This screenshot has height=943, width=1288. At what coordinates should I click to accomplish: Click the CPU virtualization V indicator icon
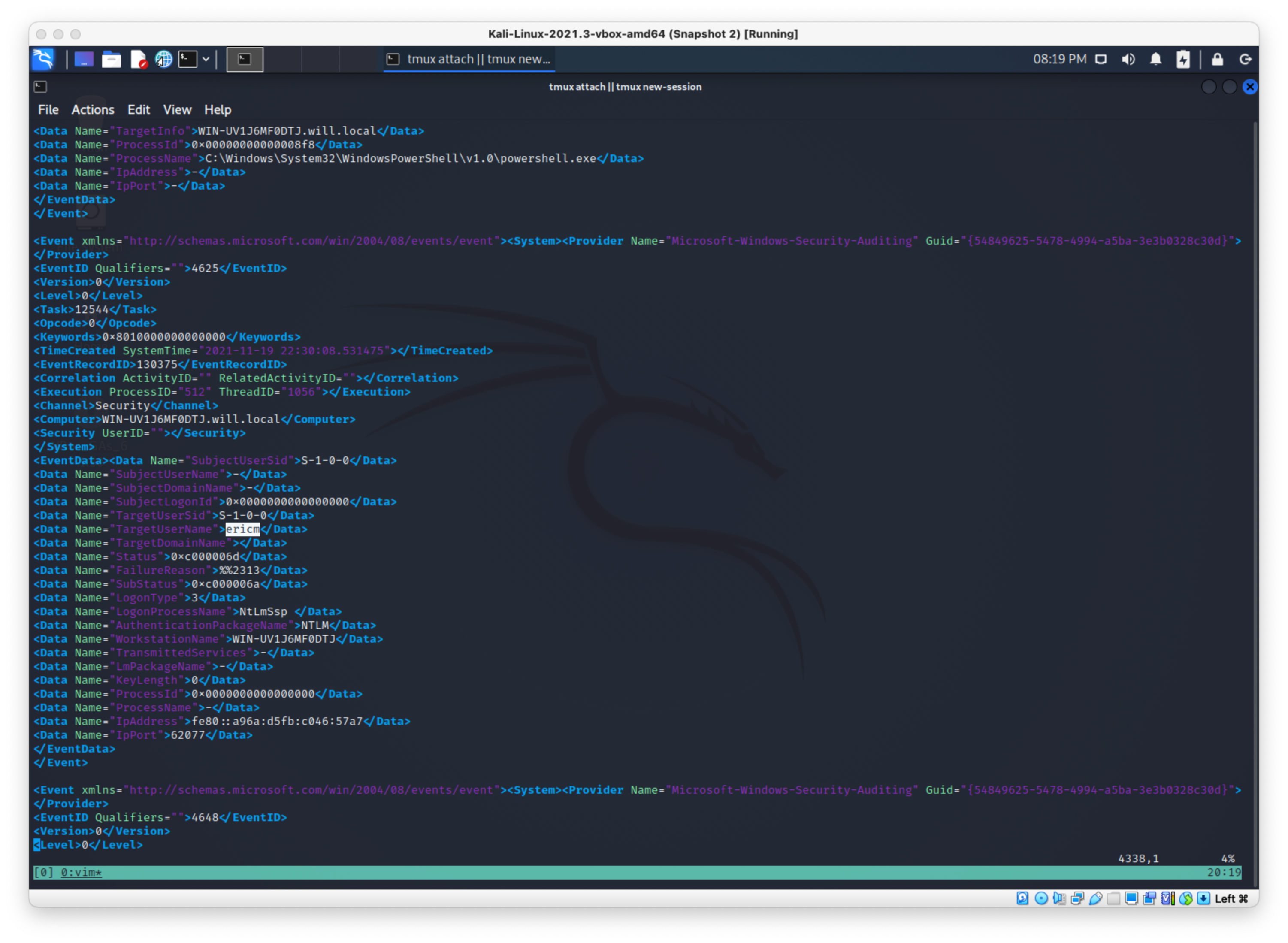click(x=1167, y=898)
